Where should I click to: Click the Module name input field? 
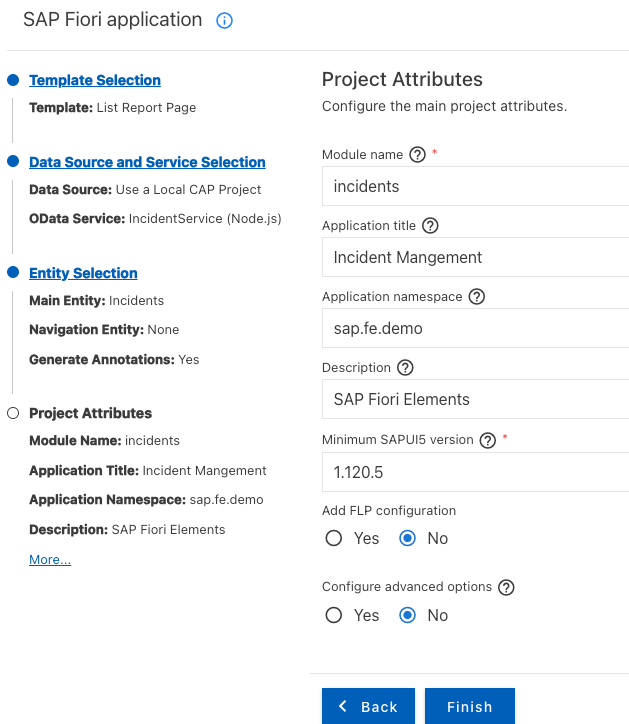(x=475, y=186)
